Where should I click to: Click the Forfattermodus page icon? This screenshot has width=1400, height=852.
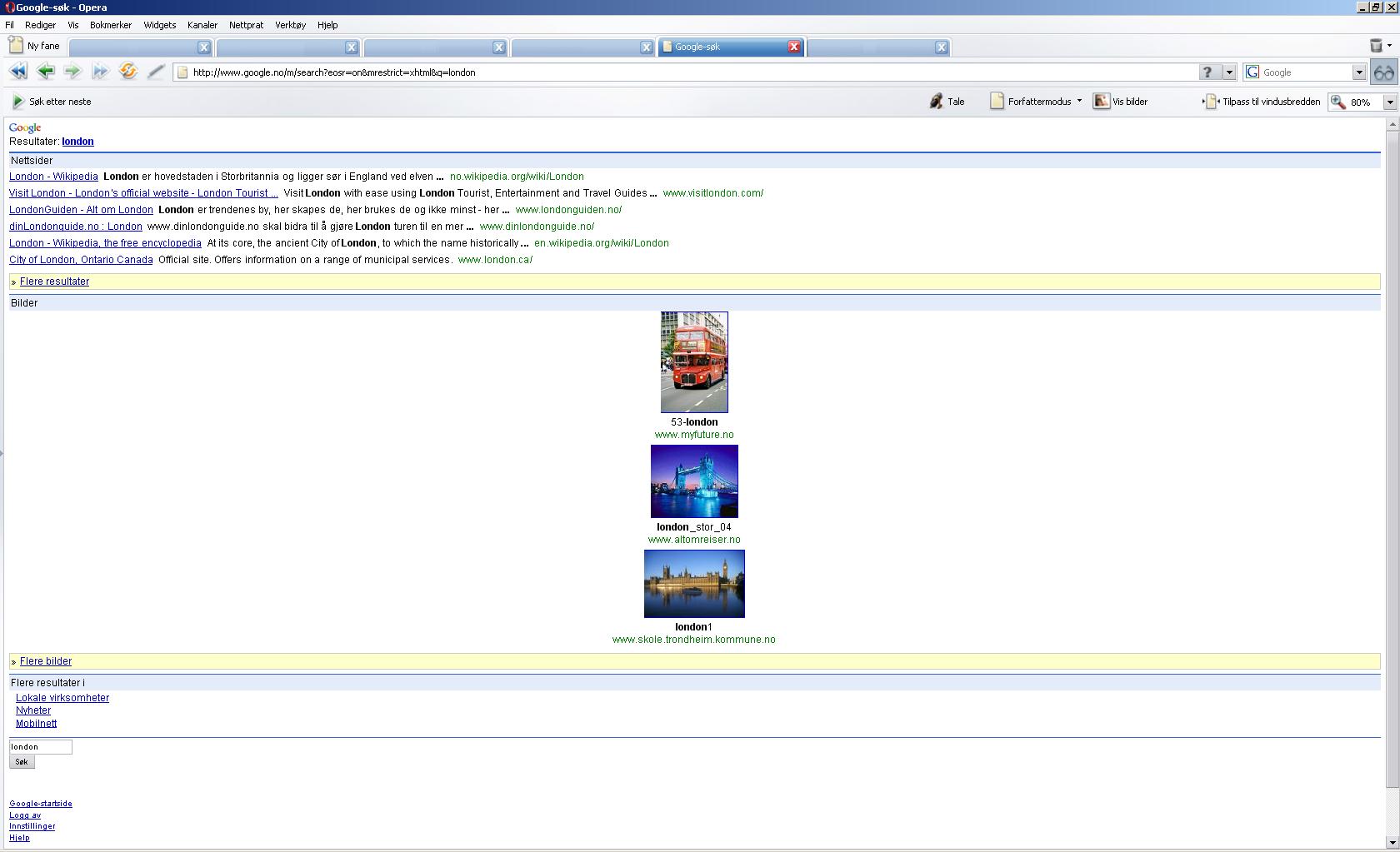(x=997, y=102)
